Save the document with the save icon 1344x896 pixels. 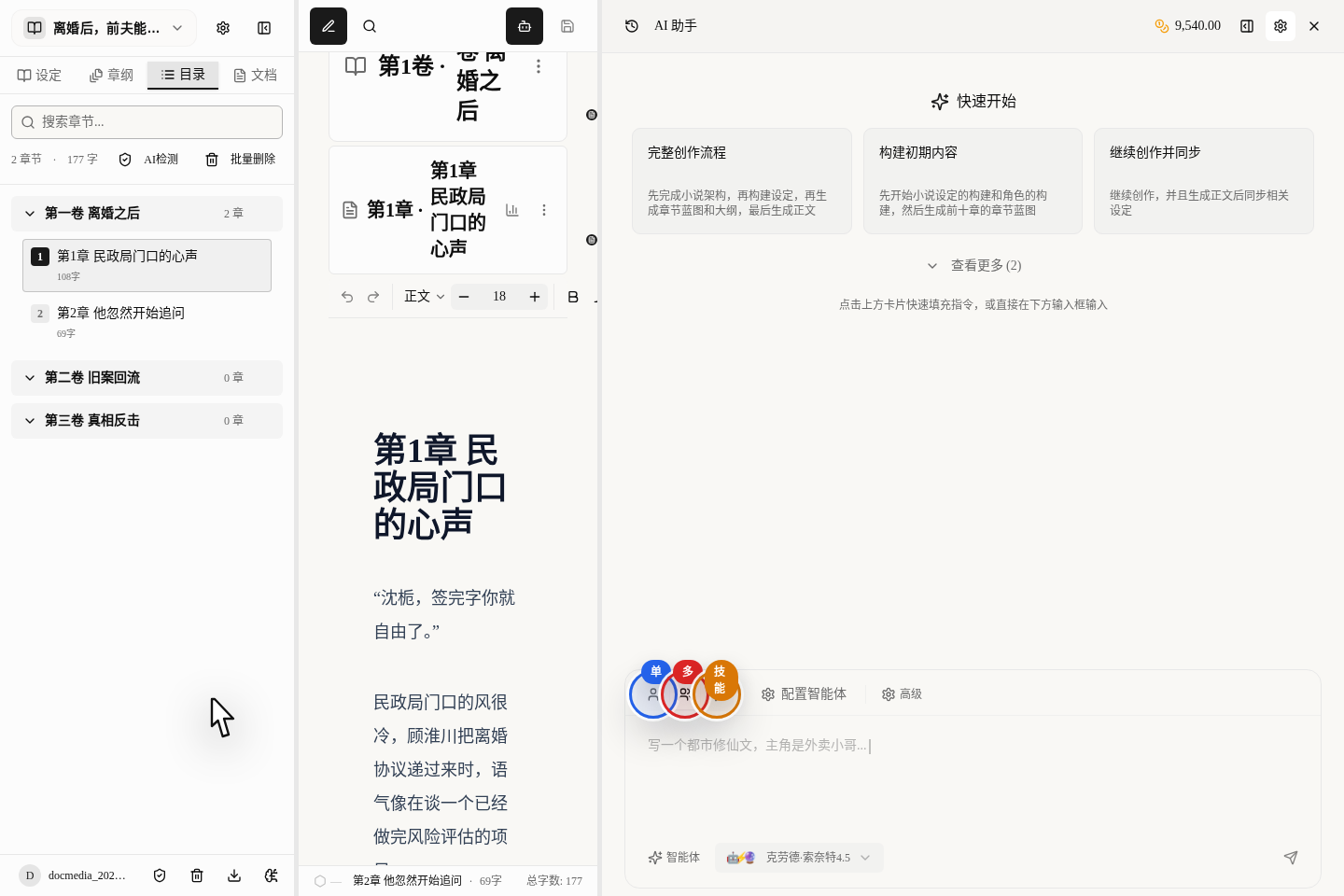coord(567,26)
